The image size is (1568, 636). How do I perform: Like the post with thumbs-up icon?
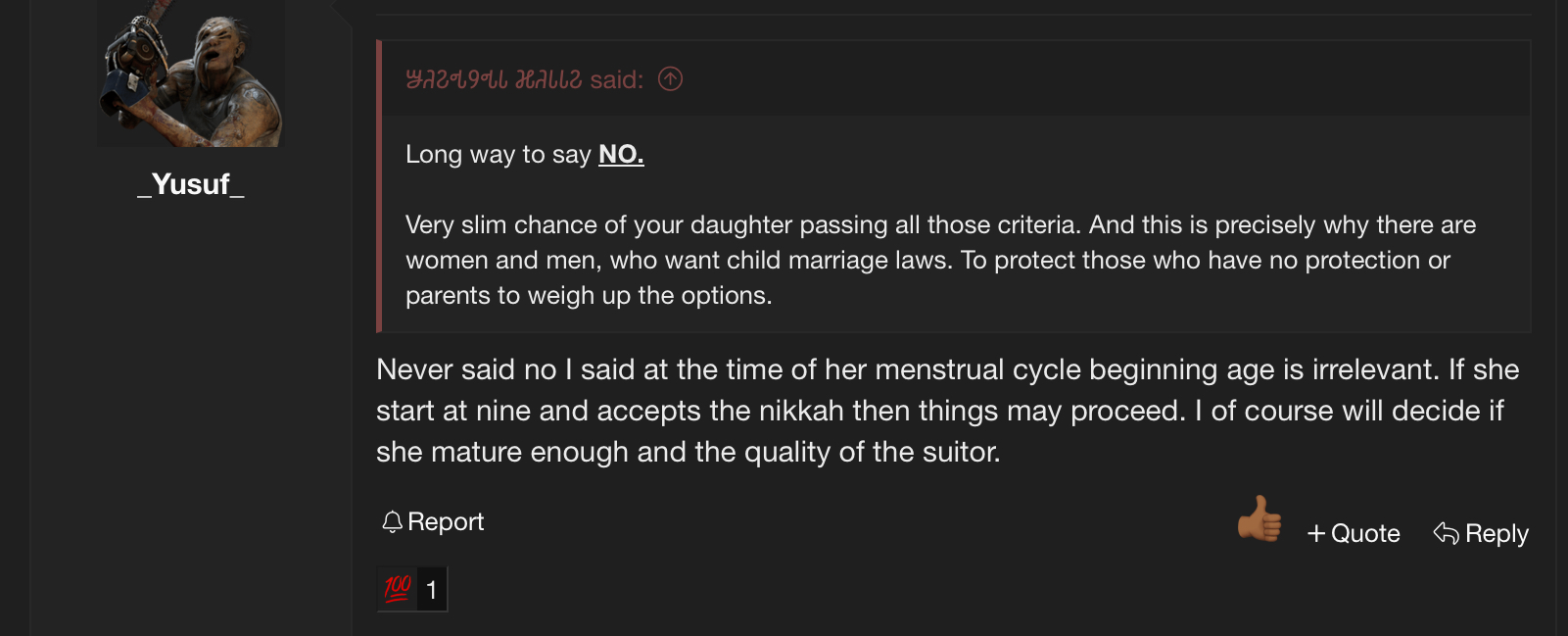[1259, 519]
